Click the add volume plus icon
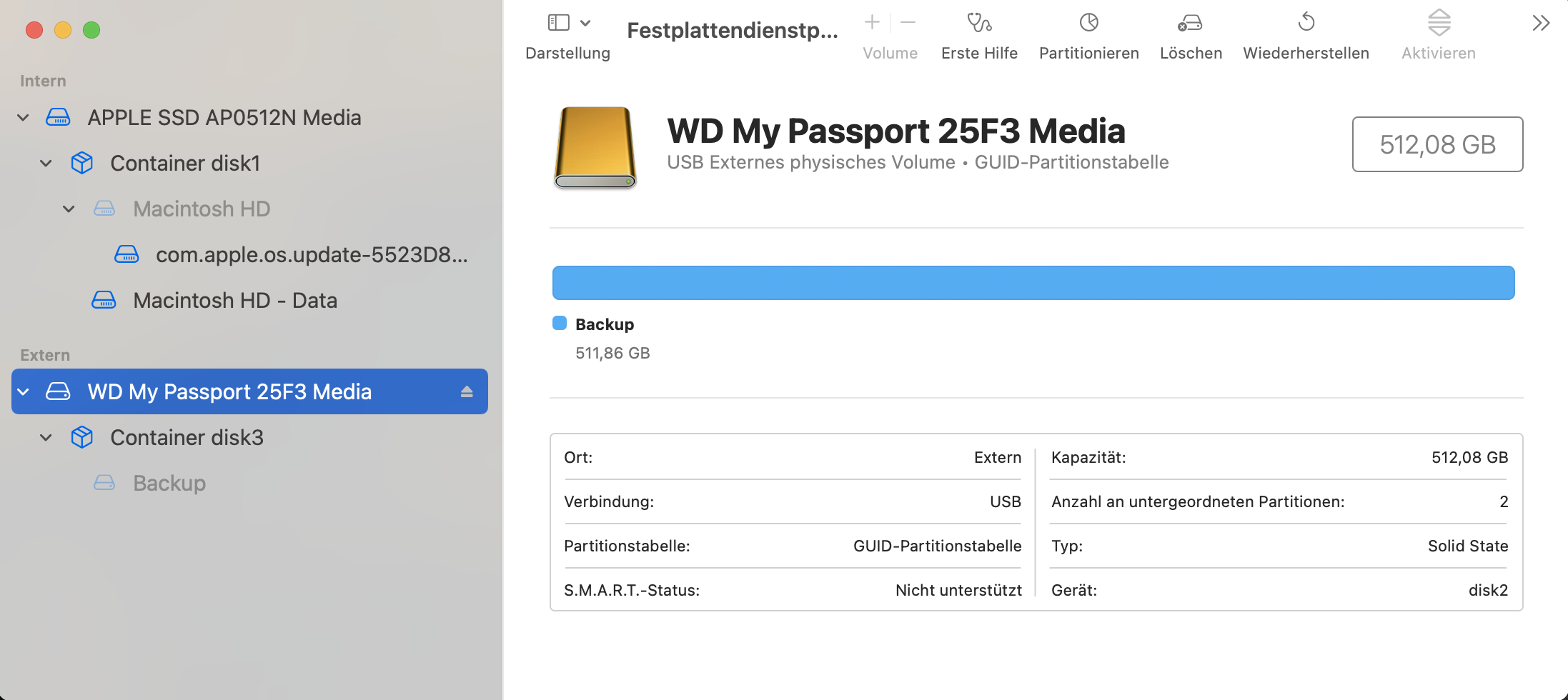The height and width of the screenshot is (700, 1568). tap(872, 23)
